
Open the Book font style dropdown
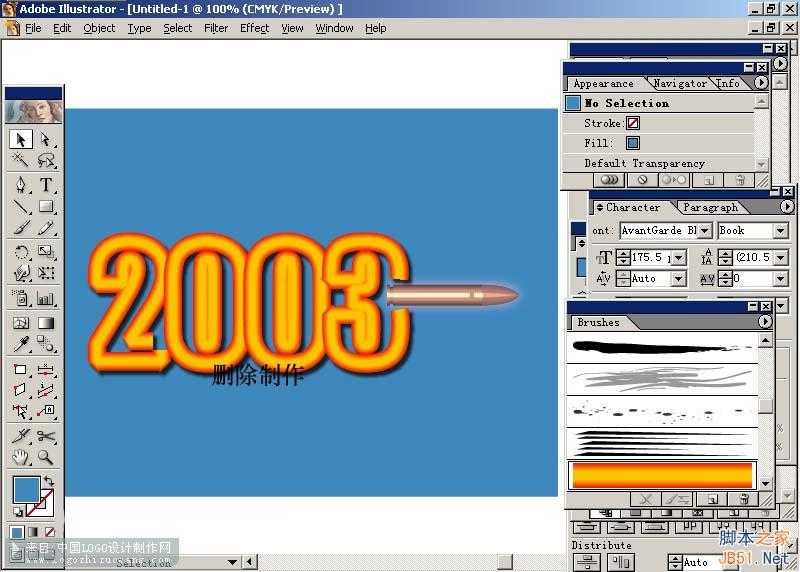click(x=780, y=231)
